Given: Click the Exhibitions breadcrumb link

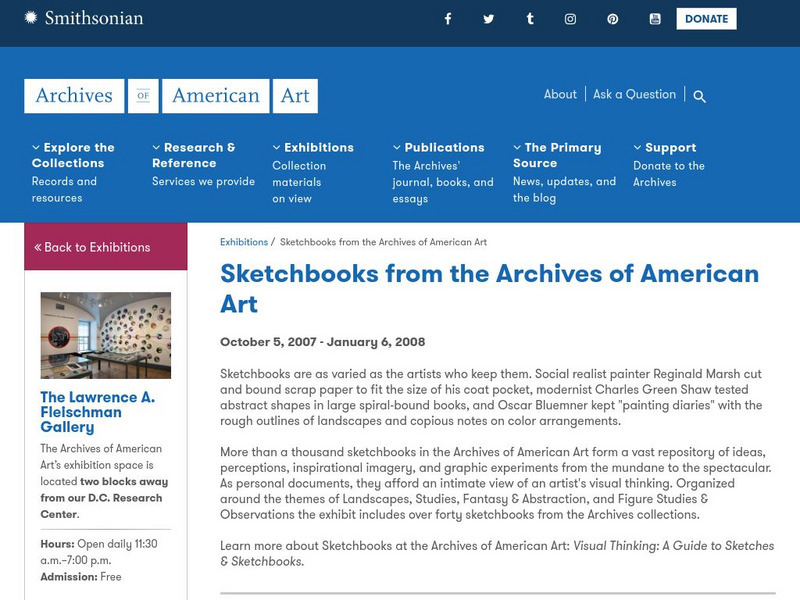Looking at the screenshot, I should pos(244,242).
